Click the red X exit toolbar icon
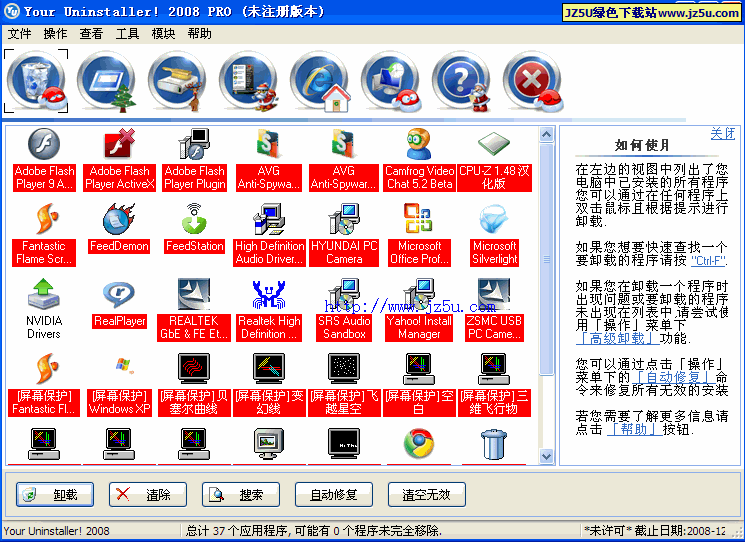Viewport: 745px width, 542px height. pyautogui.click(x=532, y=81)
